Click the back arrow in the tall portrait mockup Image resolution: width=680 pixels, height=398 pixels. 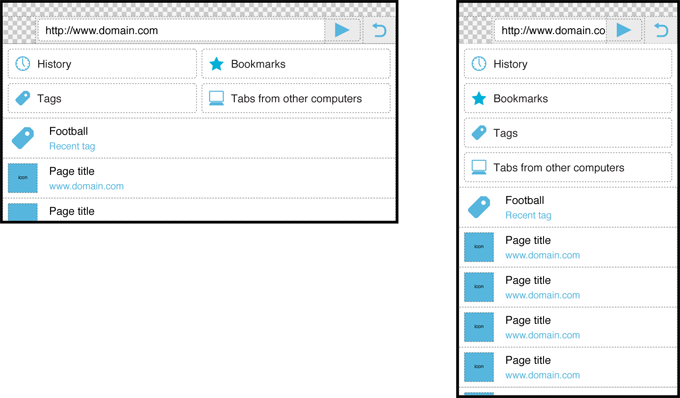661,30
